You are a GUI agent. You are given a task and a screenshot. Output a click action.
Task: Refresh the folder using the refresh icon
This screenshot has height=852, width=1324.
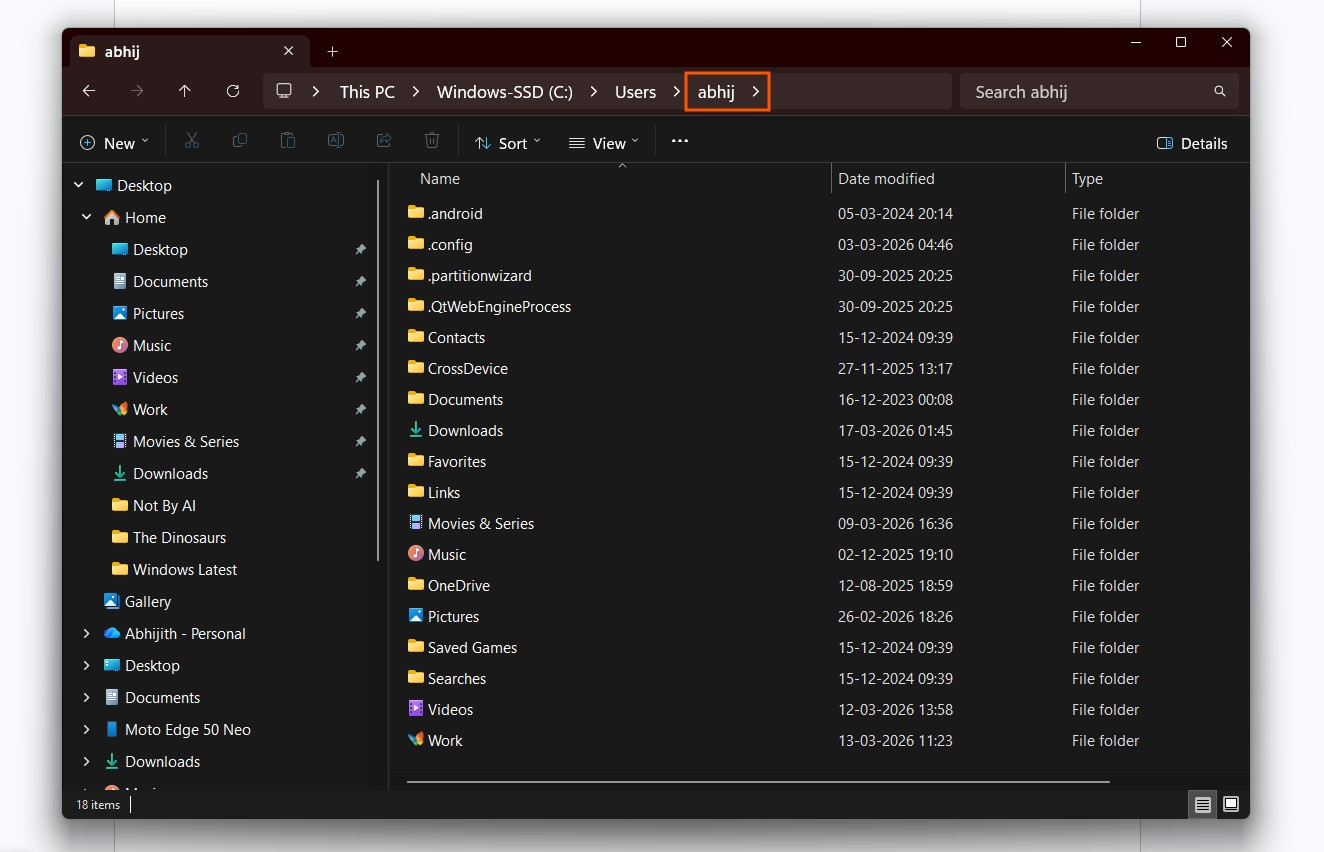pyautogui.click(x=233, y=91)
